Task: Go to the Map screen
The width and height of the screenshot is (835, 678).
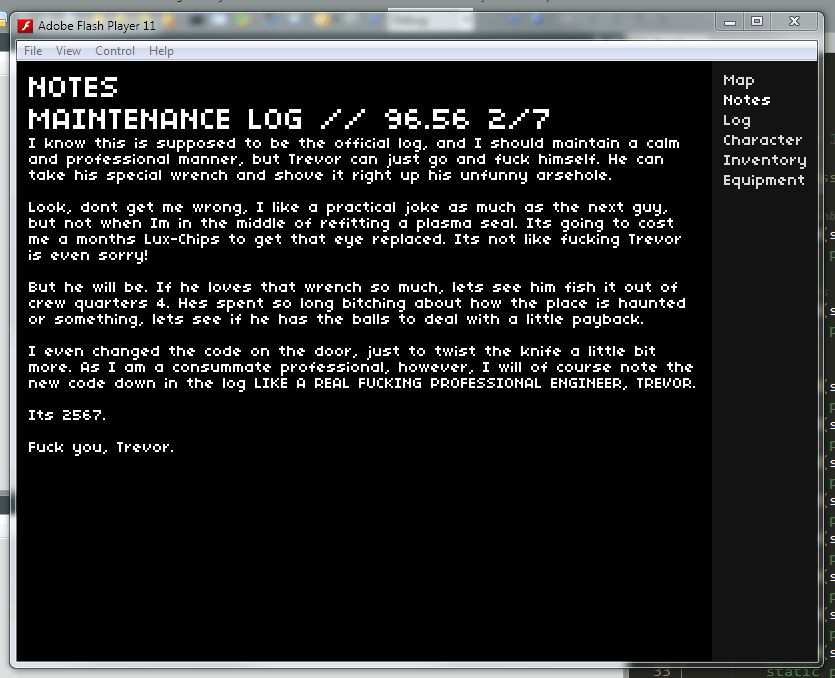Action: pyautogui.click(x=738, y=80)
